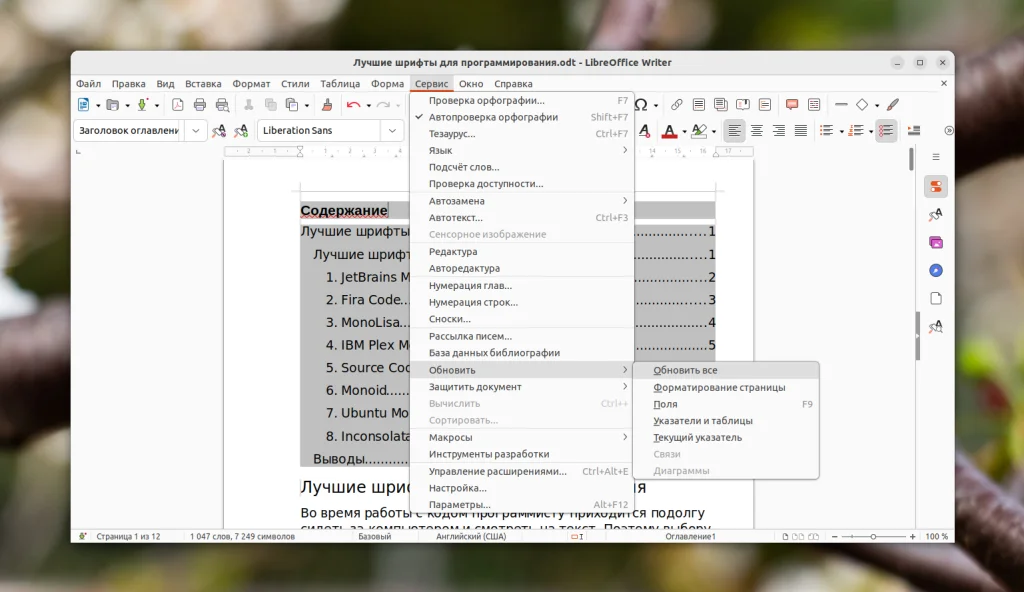This screenshot has height=592, width=1024.
Task: Open the Page deck in the sidebar
Action: [936, 298]
